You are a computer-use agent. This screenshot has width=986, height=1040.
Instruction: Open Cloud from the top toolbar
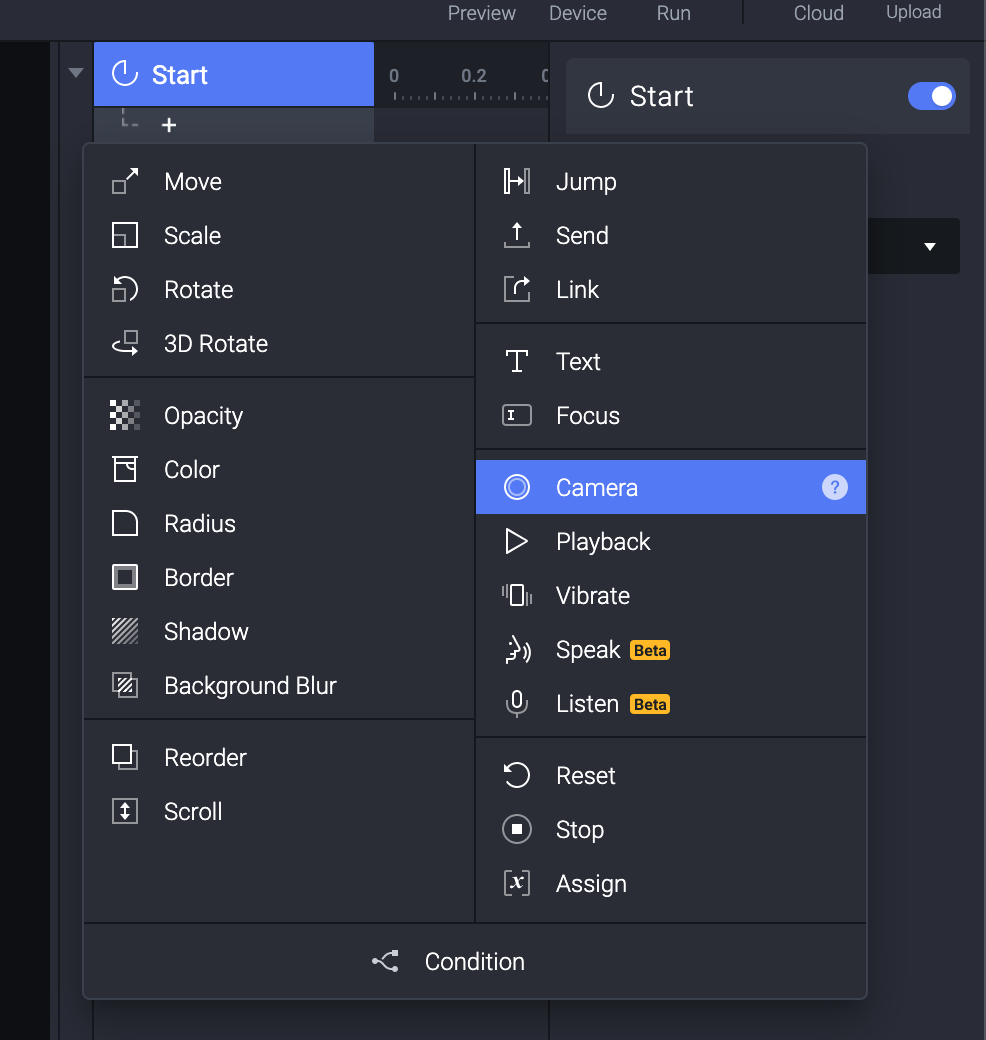818,13
